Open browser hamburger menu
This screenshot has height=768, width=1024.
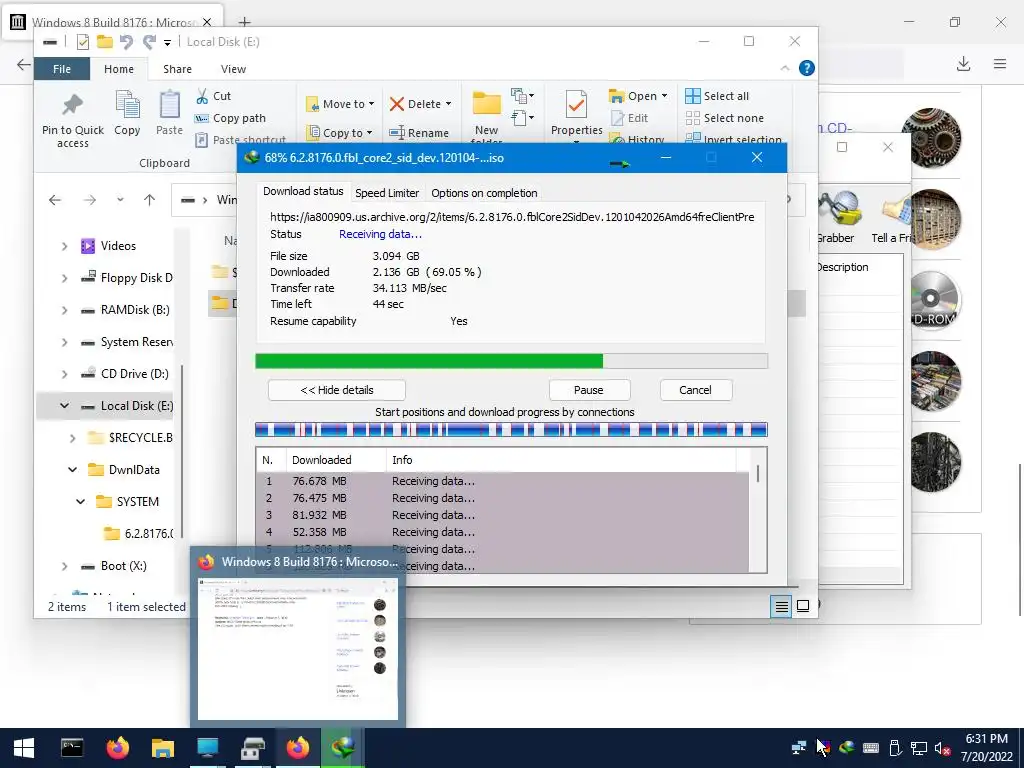click(x=1000, y=63)
